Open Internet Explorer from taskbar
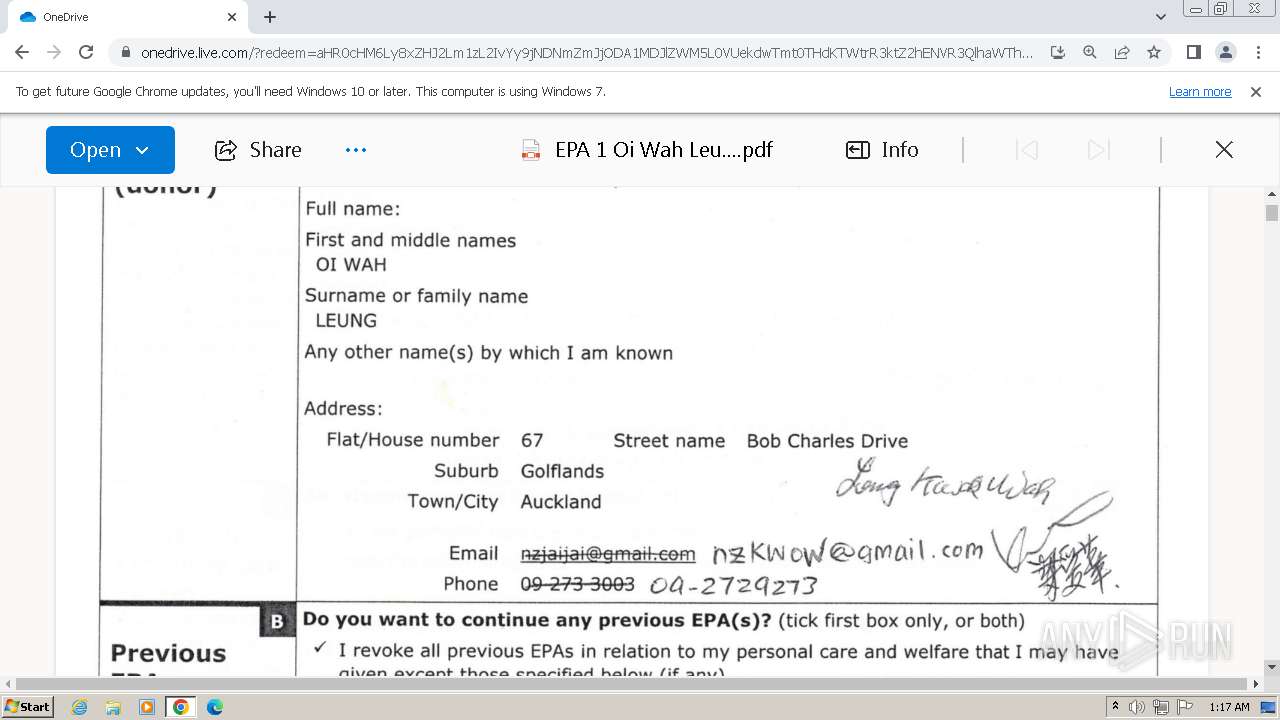This screenshot has height=720, width=1280. tap(79, 707)
